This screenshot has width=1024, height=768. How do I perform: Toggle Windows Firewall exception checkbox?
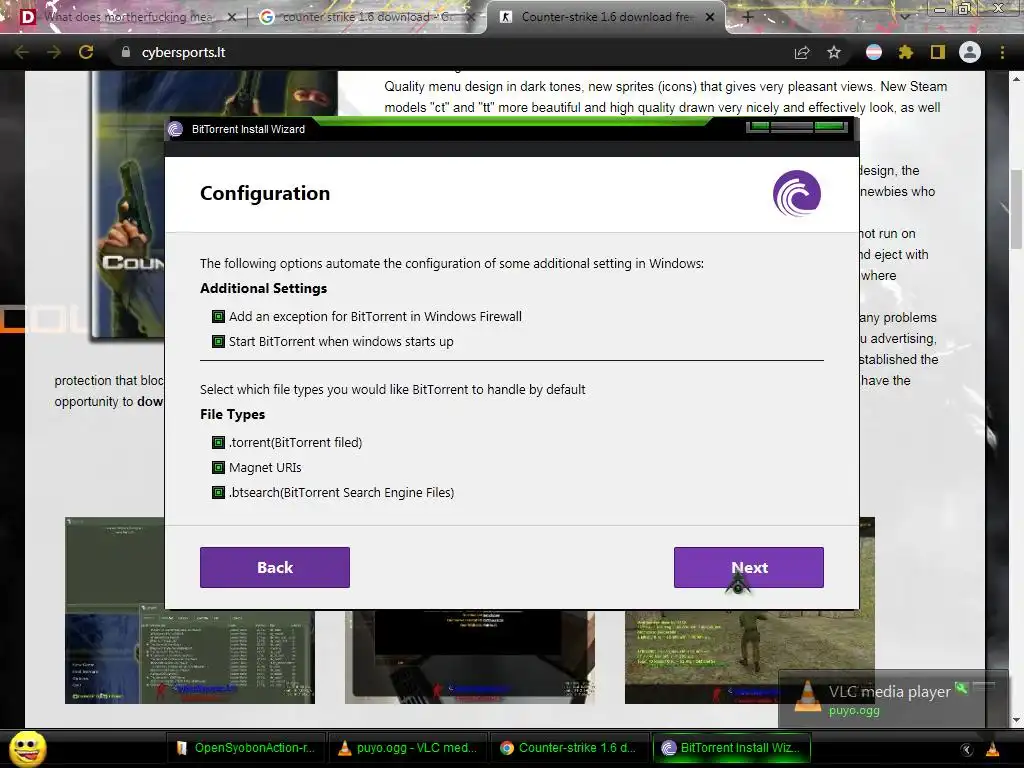pos(218,317)
